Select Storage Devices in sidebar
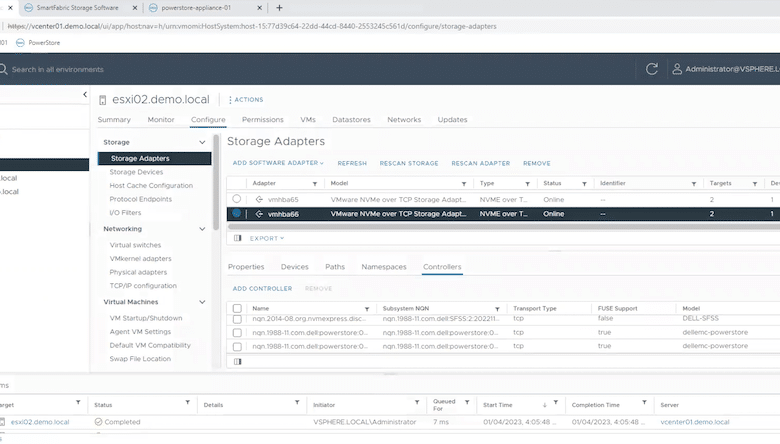Viewport: 780px width, 444px height. tap(136, 172)
